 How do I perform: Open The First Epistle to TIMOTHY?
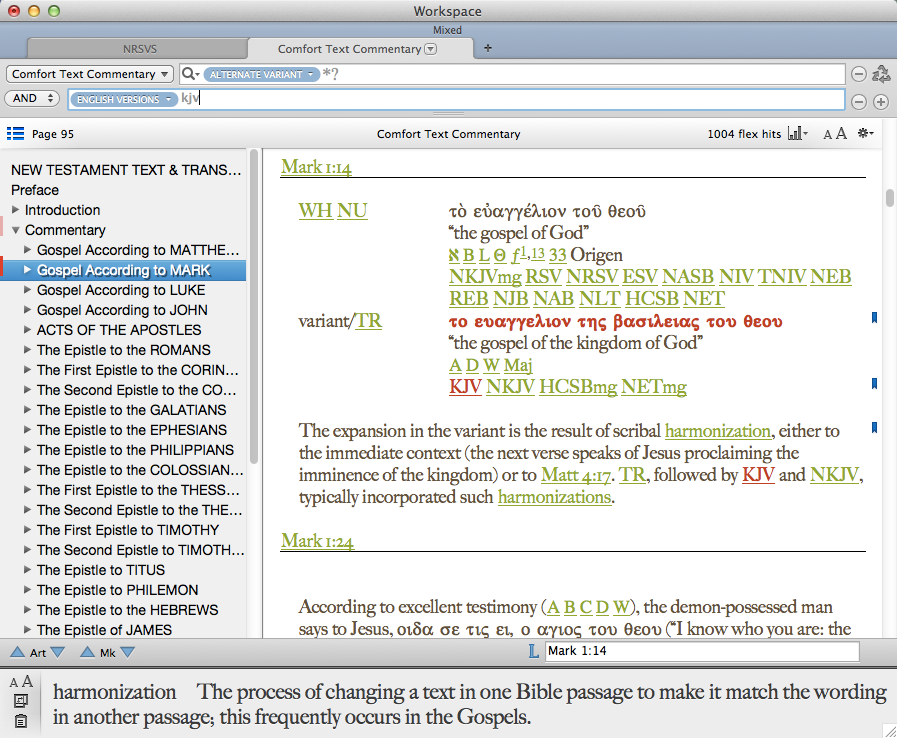[x=128, y=530]
